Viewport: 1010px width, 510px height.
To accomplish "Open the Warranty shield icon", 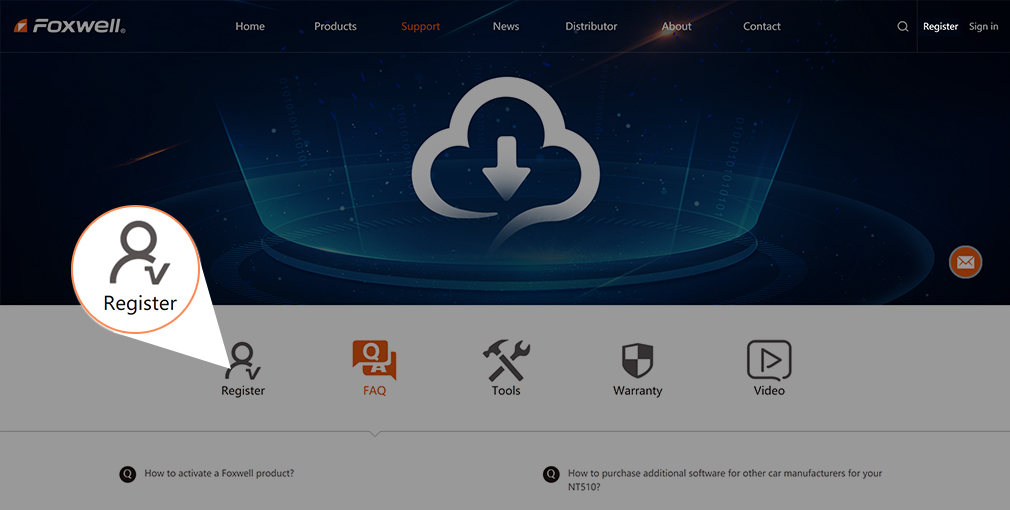I will (637, 361).
